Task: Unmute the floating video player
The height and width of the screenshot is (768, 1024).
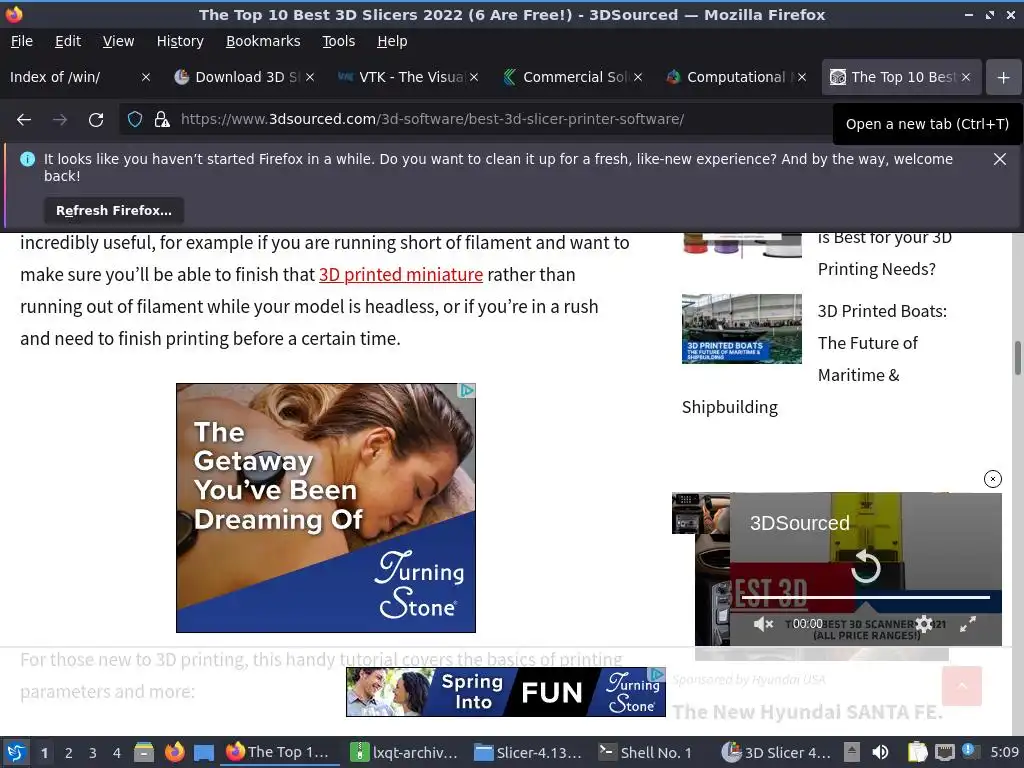Action: point(763,624)
